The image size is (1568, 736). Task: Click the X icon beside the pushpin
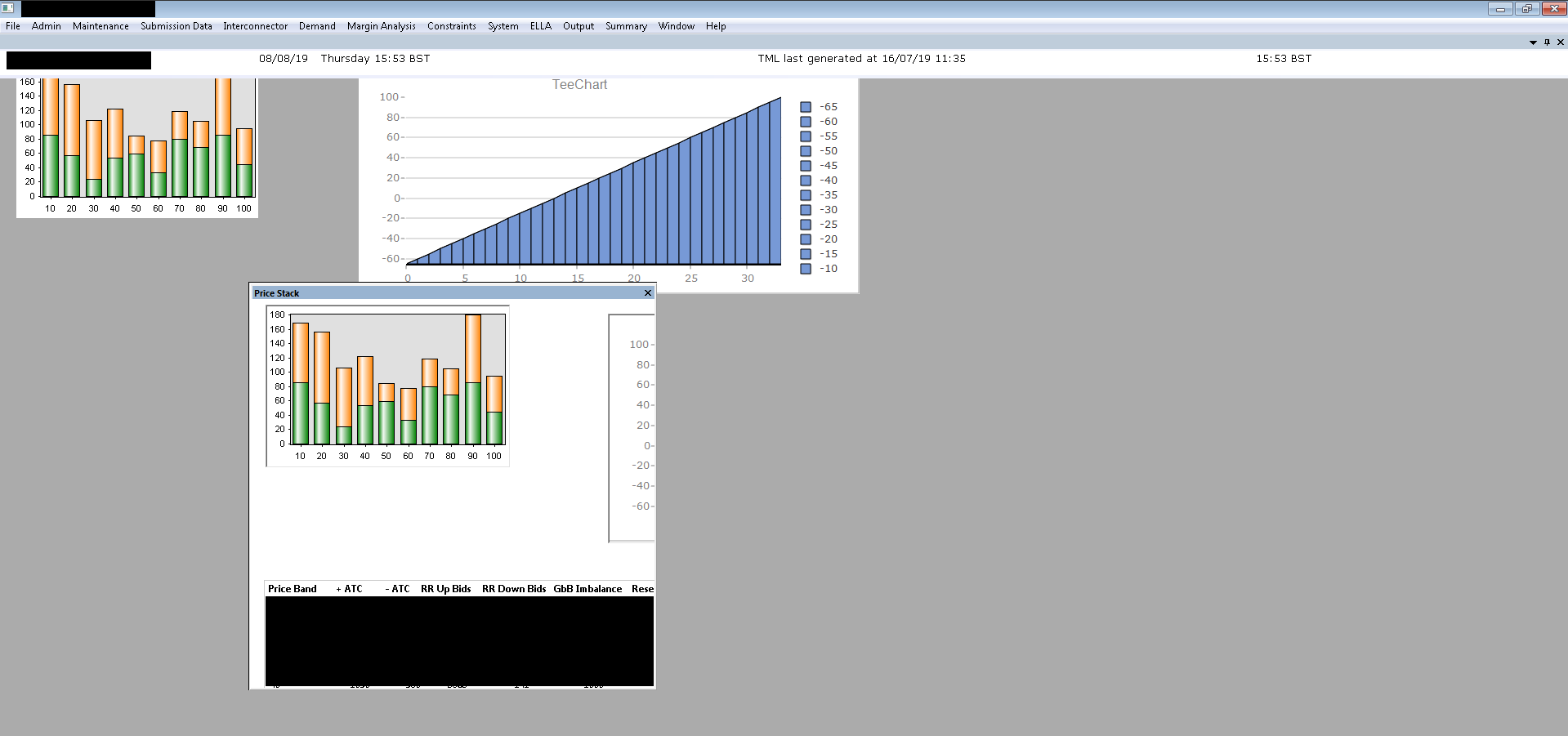point(1561,42)
